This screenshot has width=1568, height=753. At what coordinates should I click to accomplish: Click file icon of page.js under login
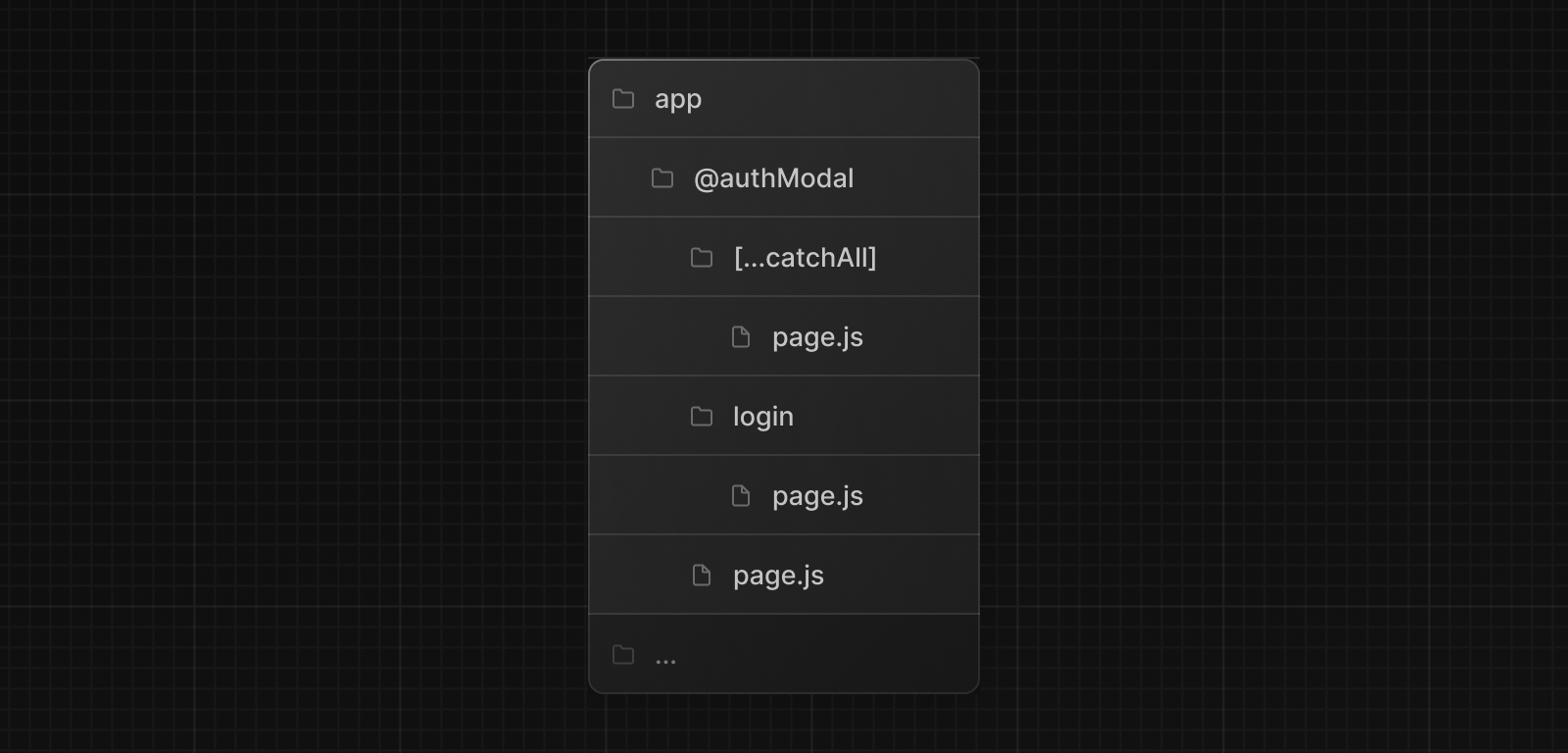tap(741, 496)
